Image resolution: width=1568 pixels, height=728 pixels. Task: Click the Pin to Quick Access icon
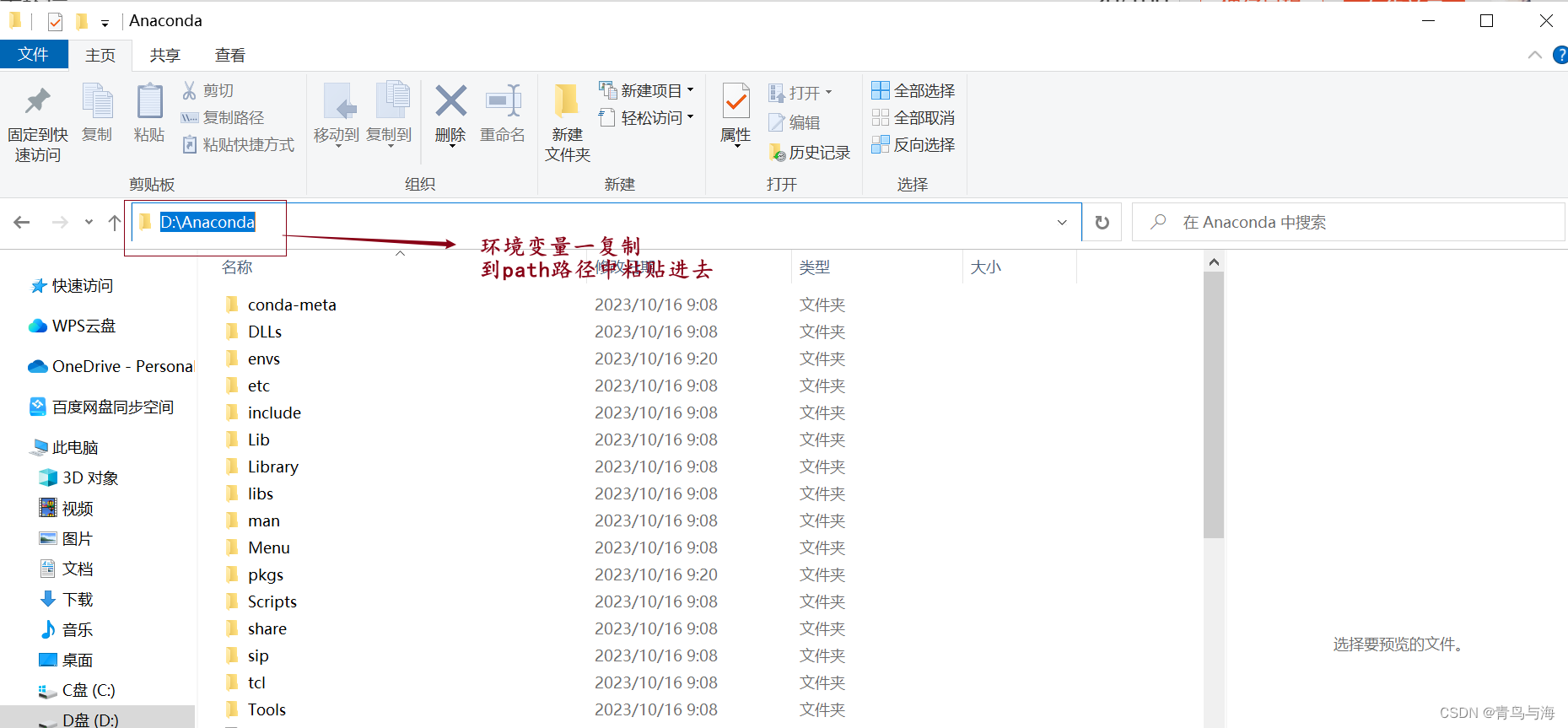(37, 102)
